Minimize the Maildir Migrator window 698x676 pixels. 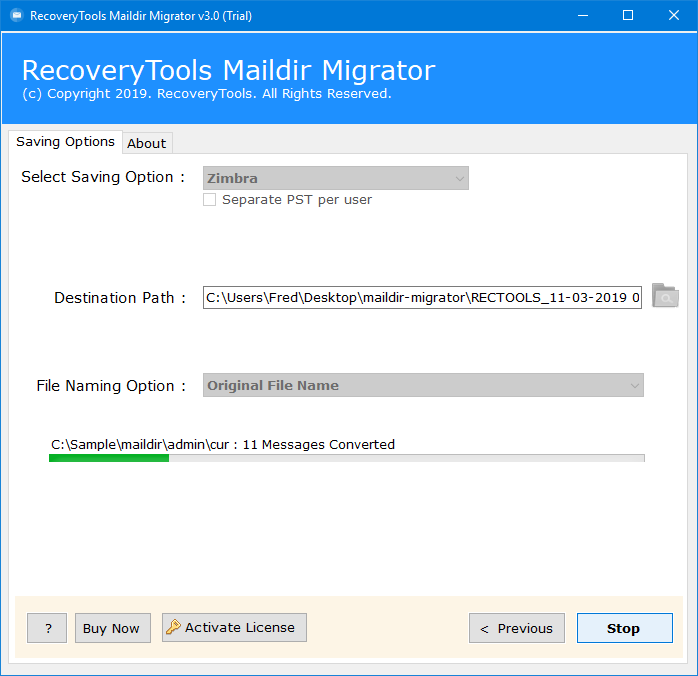pos(583,16)
